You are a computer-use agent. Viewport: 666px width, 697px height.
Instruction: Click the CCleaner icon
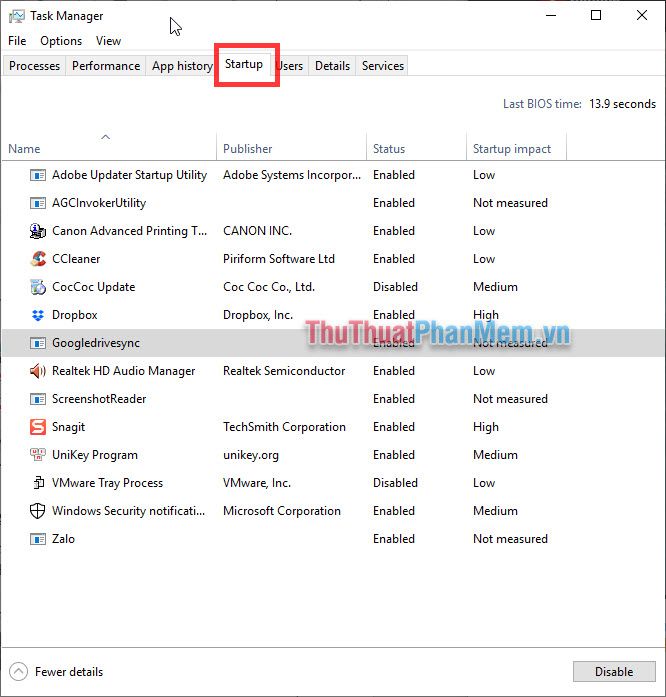coord(38,259)
